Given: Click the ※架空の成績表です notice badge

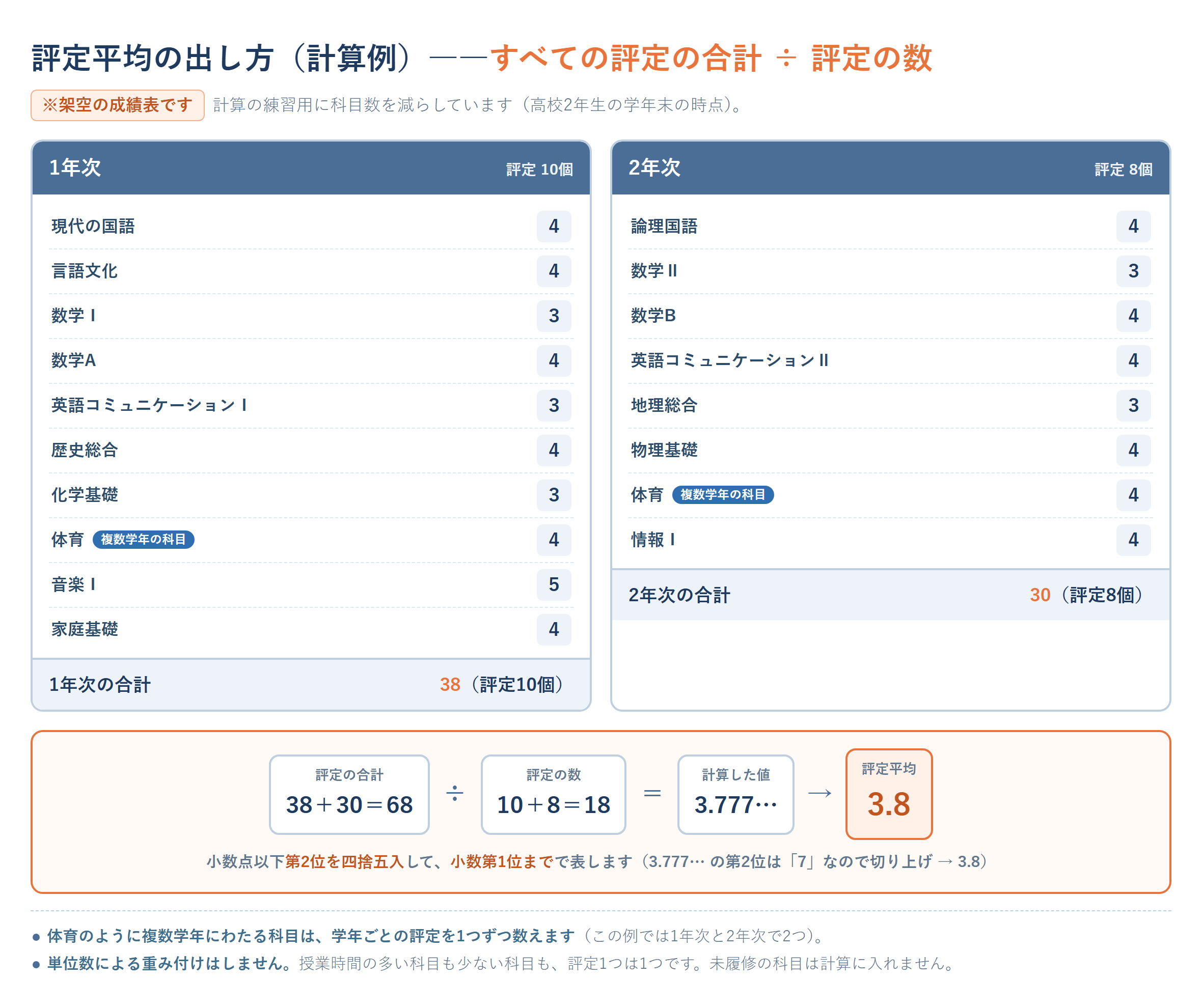Looking at the screenshot, I should 117,105.
